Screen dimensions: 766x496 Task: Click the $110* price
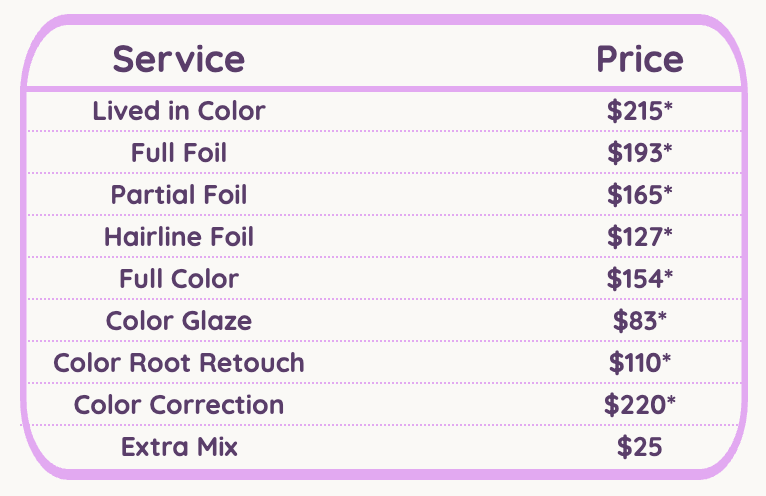tap(639, 362)
